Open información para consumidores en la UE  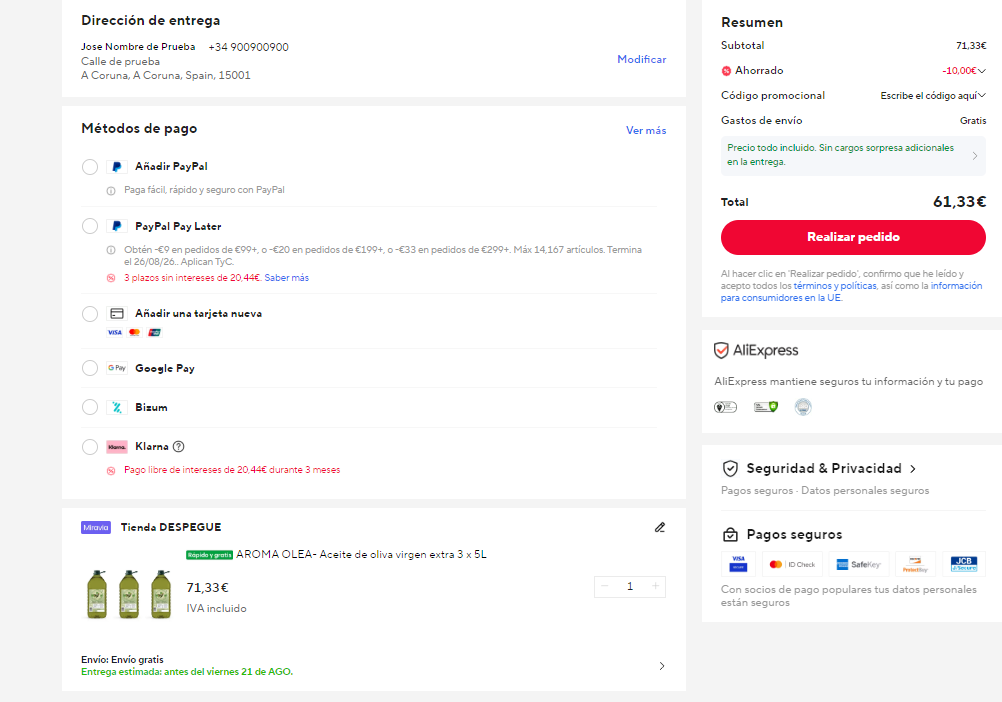click(x=851, y=292)
